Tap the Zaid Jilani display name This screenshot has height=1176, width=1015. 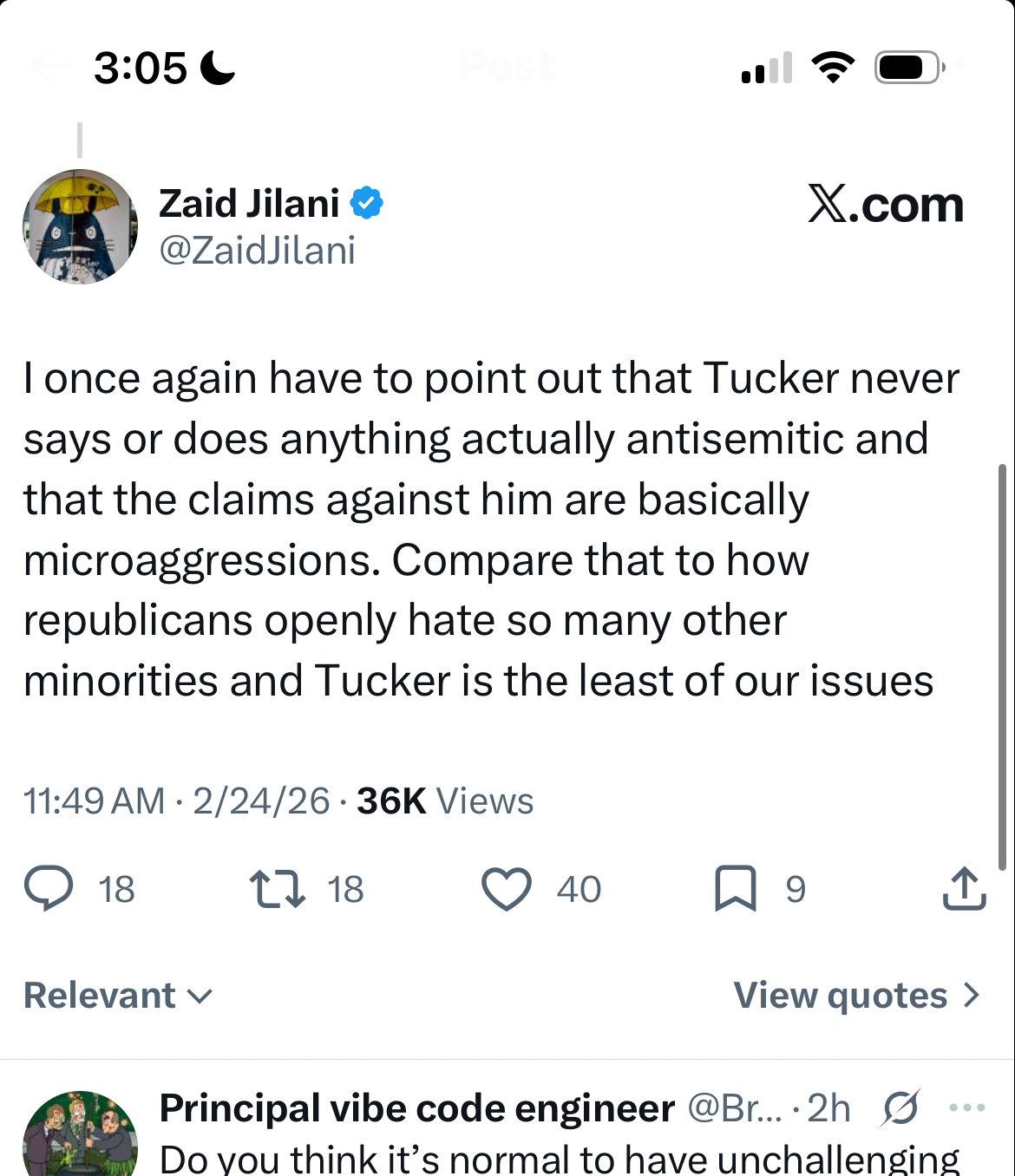click(249, 203)
